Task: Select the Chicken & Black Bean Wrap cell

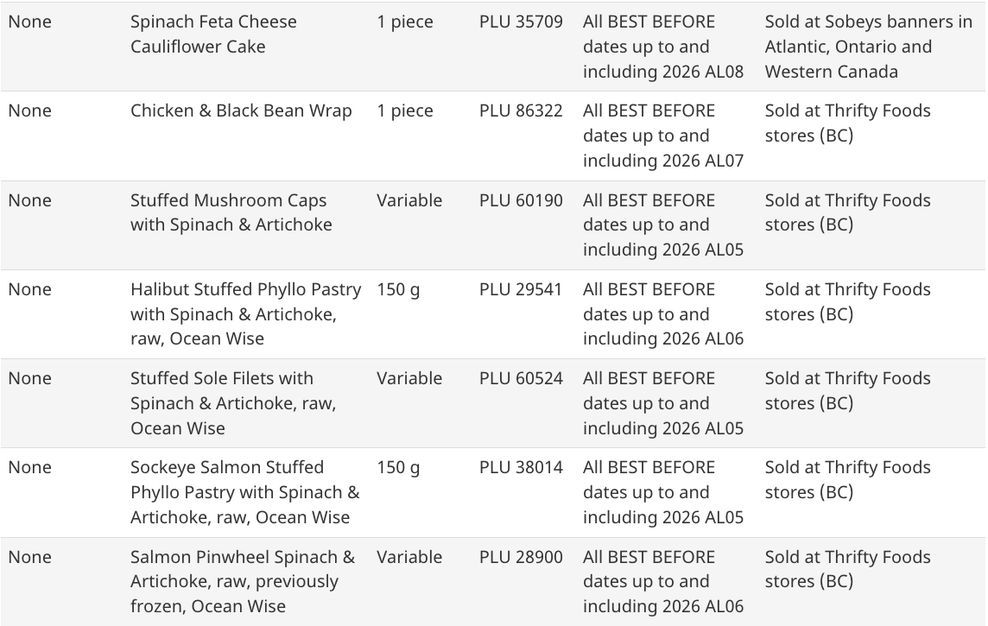Action: [x=241, y=111]
